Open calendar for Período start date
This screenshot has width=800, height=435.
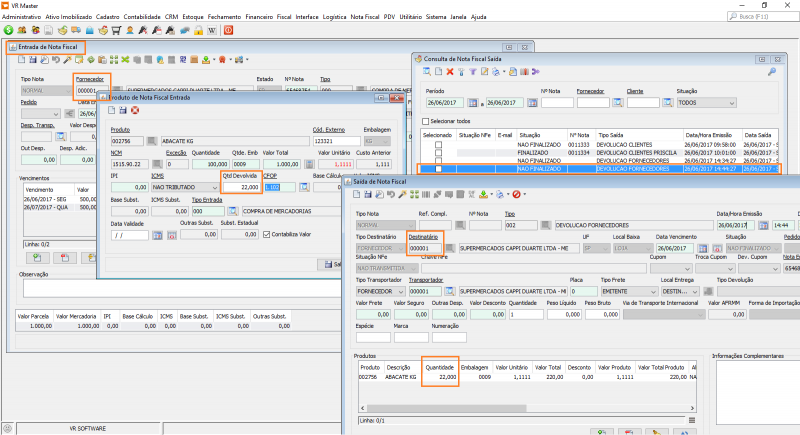(x=472, y=103)
